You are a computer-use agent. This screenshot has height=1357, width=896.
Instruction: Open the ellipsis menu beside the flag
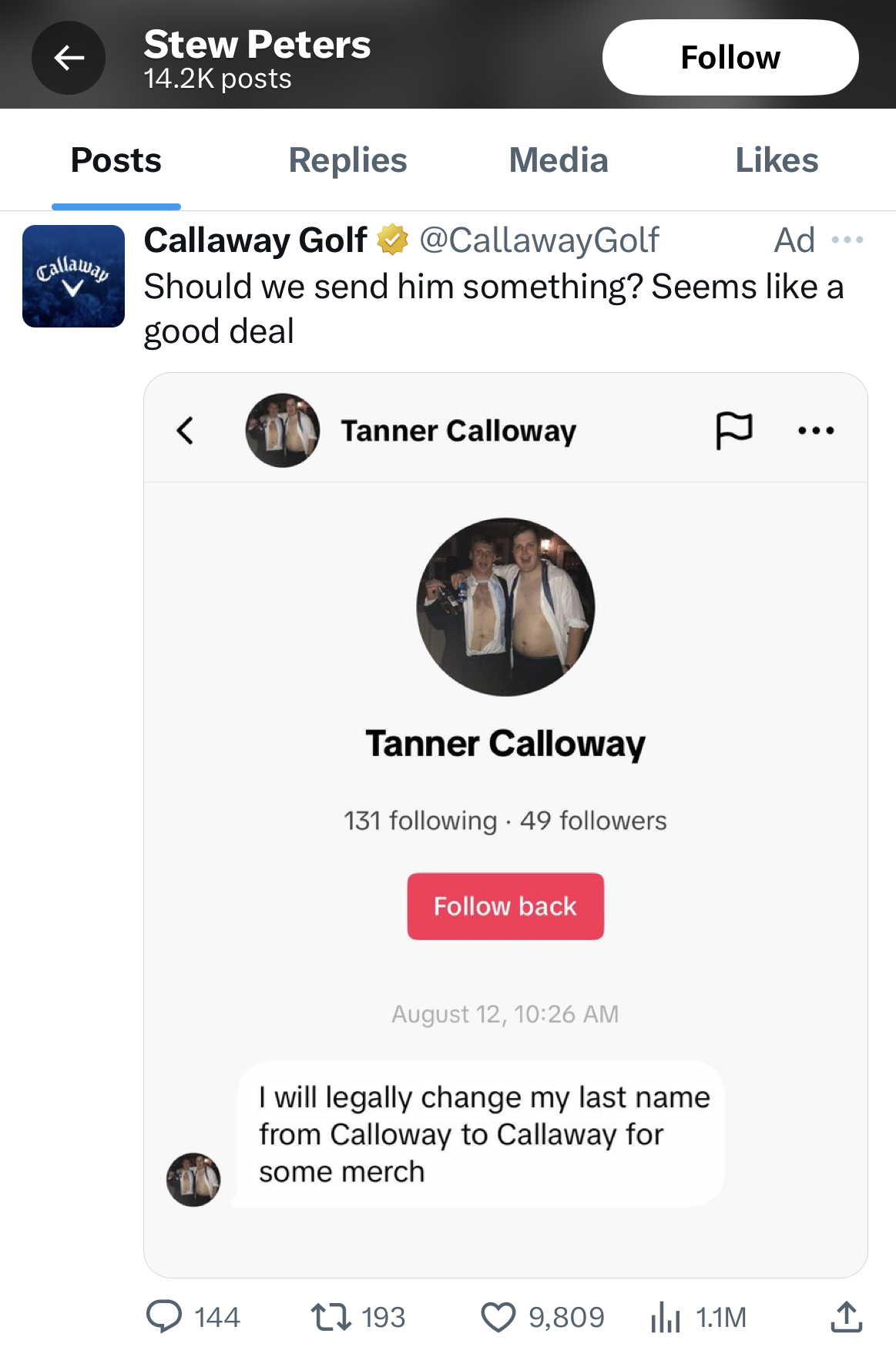816,431
